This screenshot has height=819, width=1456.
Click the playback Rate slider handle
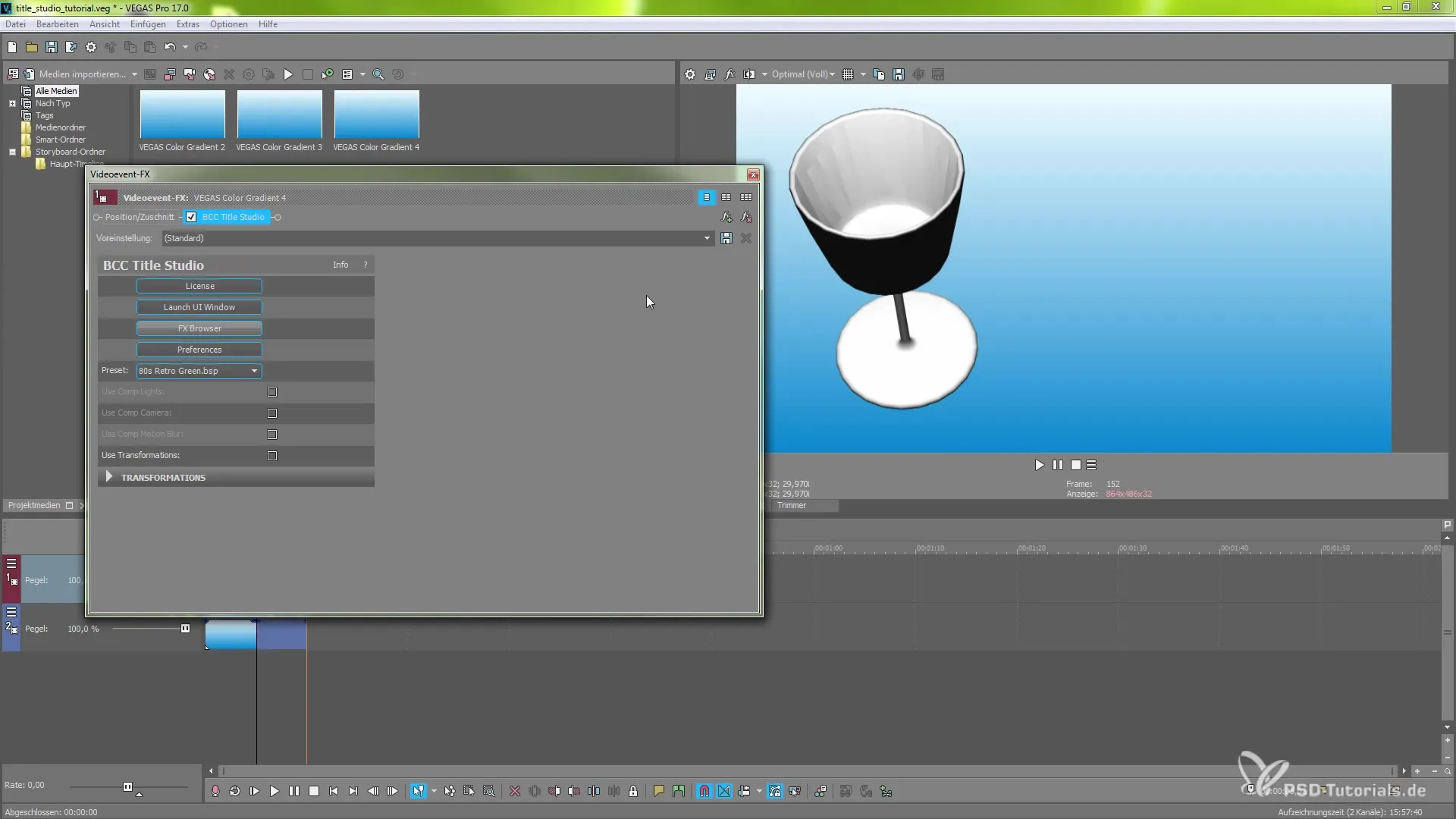coord(127,786)
